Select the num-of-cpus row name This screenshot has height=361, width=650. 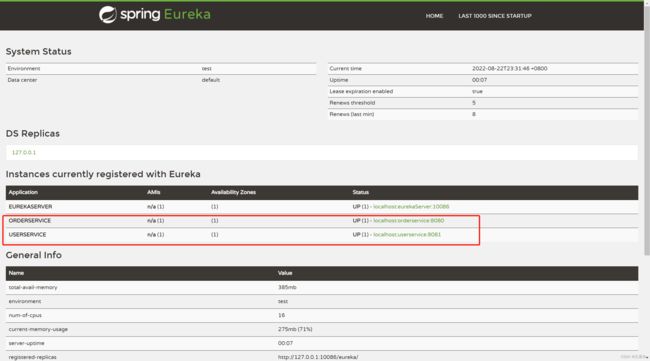25,315
